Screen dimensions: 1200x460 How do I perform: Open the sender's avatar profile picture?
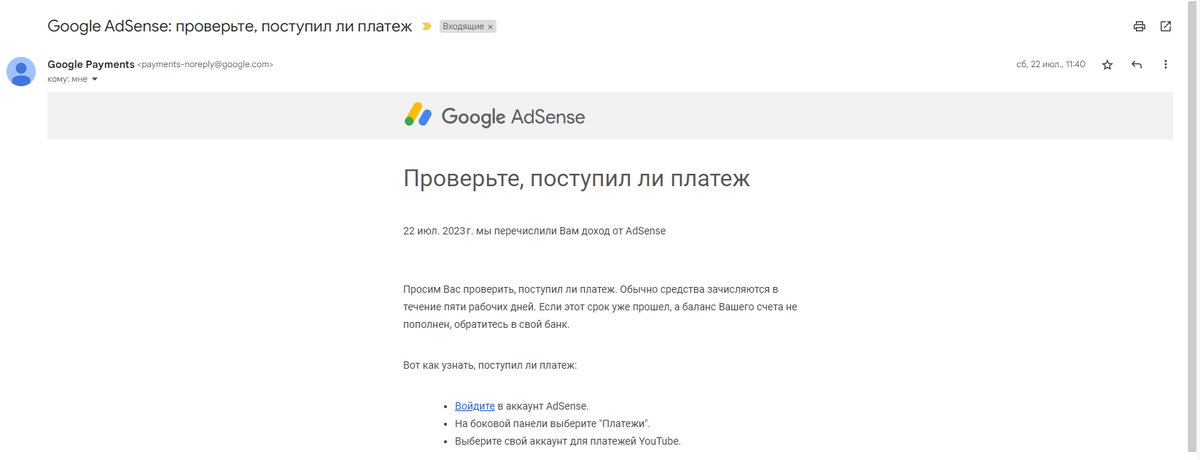(x=22, y=71)
